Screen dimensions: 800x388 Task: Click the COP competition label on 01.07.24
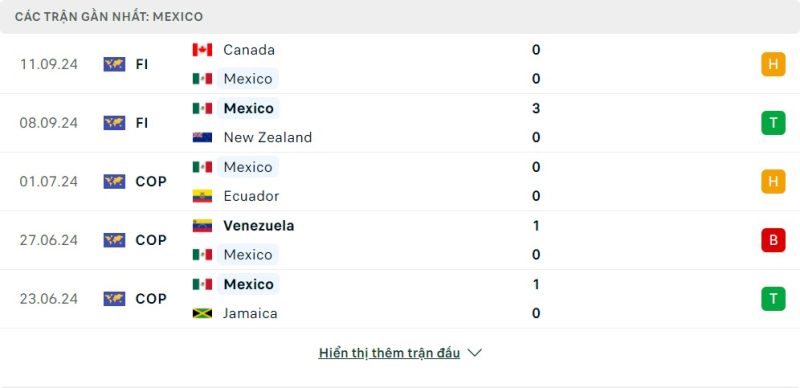(x=151, y=181)
